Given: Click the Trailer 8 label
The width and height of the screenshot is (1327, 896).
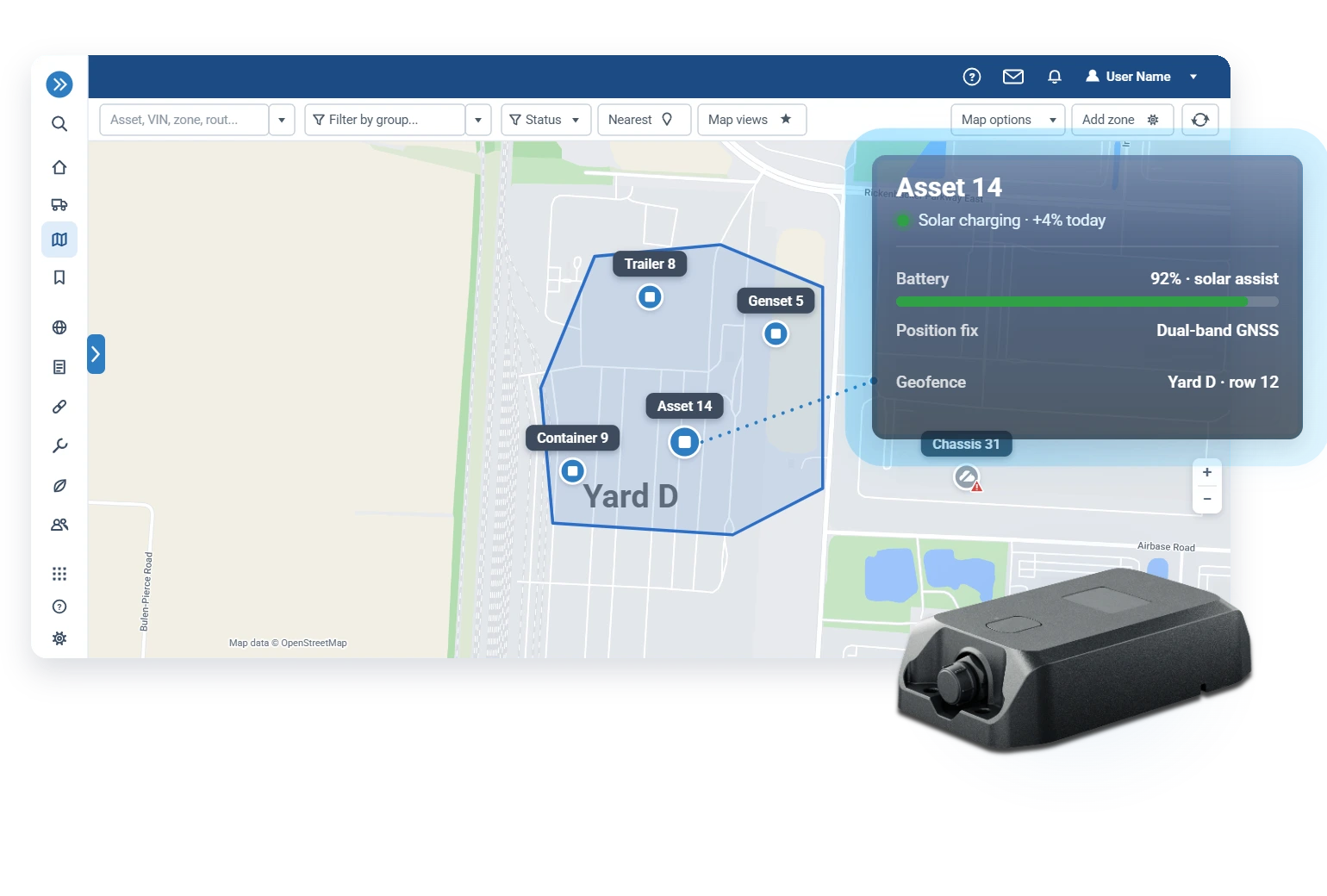Looking at the screenshot, I should point(650,264).
